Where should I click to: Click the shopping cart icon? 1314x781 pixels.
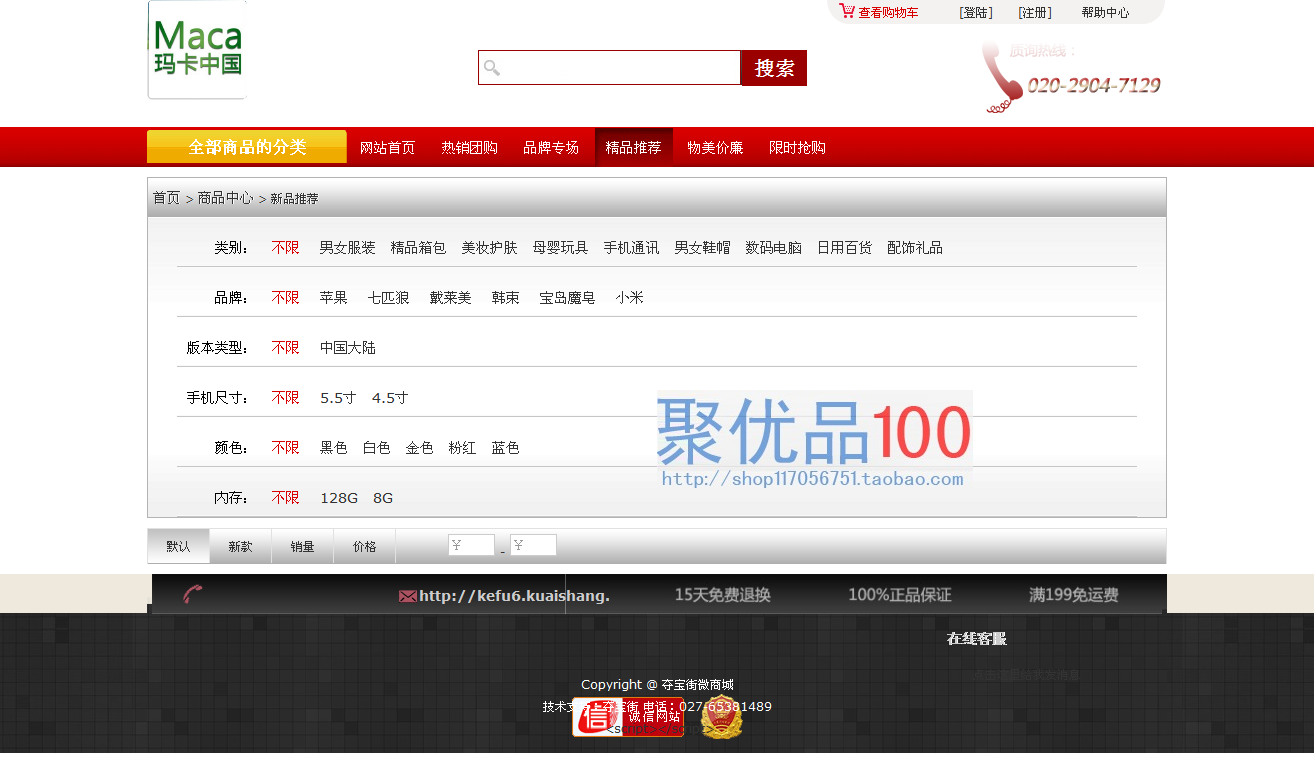pos(847,11)
